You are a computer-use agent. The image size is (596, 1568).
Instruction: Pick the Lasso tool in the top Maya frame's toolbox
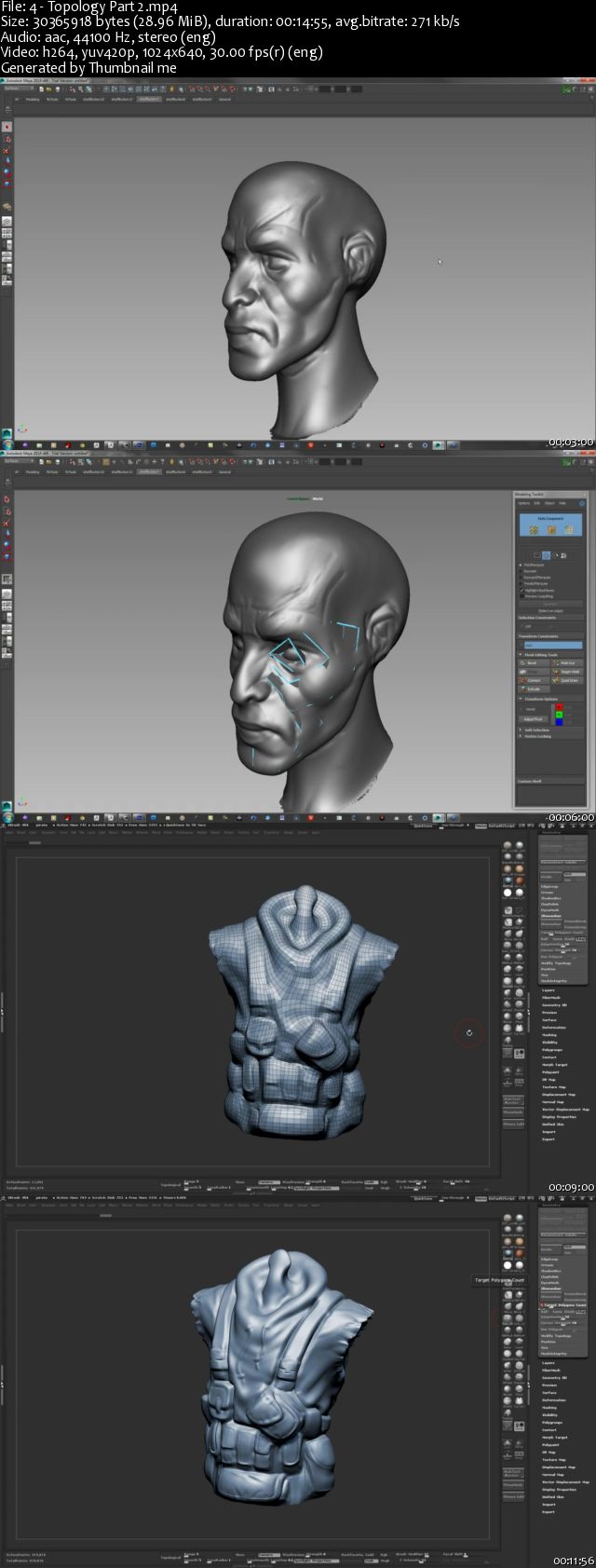[x=7, y=138]
